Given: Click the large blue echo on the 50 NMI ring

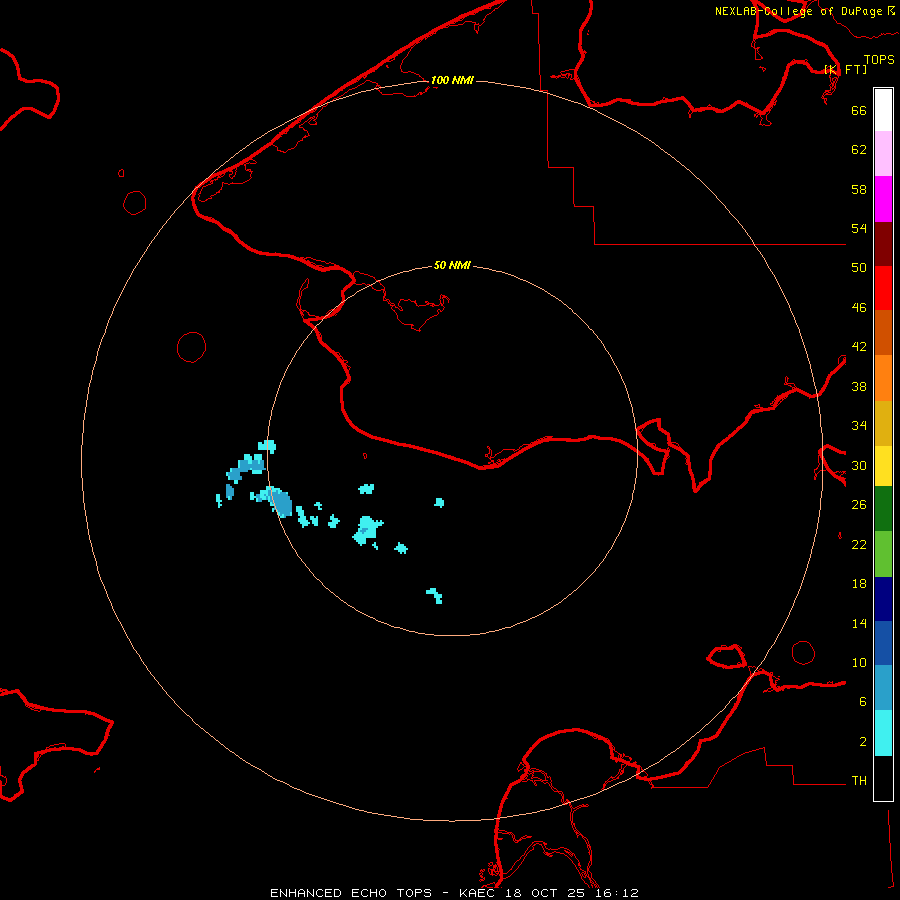Looking at the screenshot, I should pyautogui.click(x=280, y=501).
